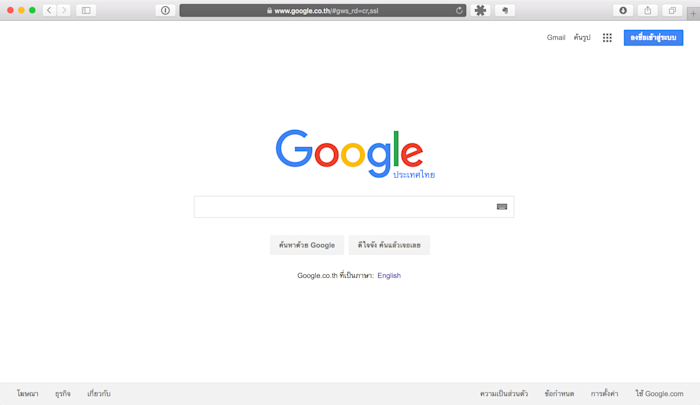The image size is (700, 405).
Task: Click the blue sign-in button
Action: click(x=653, y=38)
